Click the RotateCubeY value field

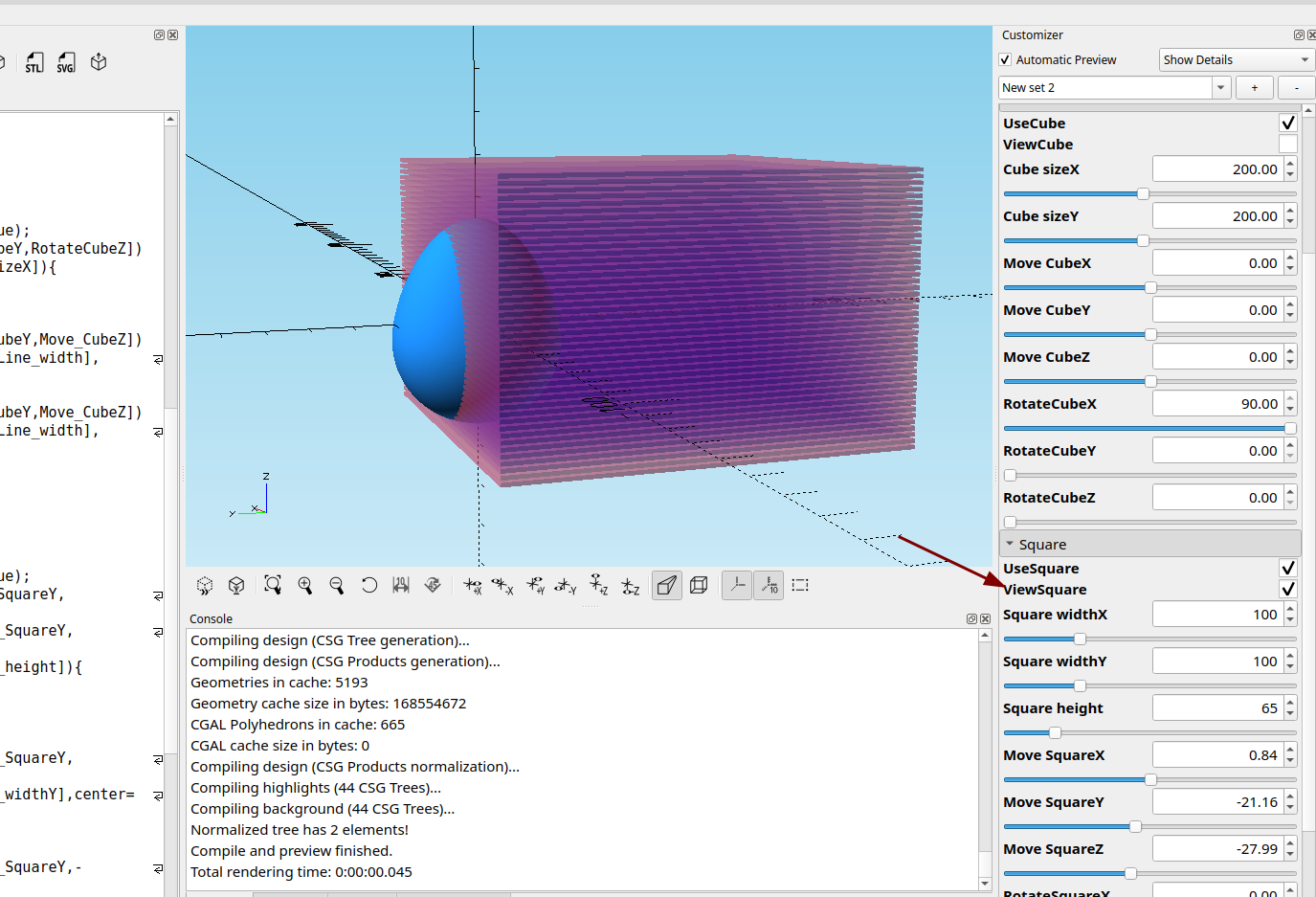(x=1217, y=451)
